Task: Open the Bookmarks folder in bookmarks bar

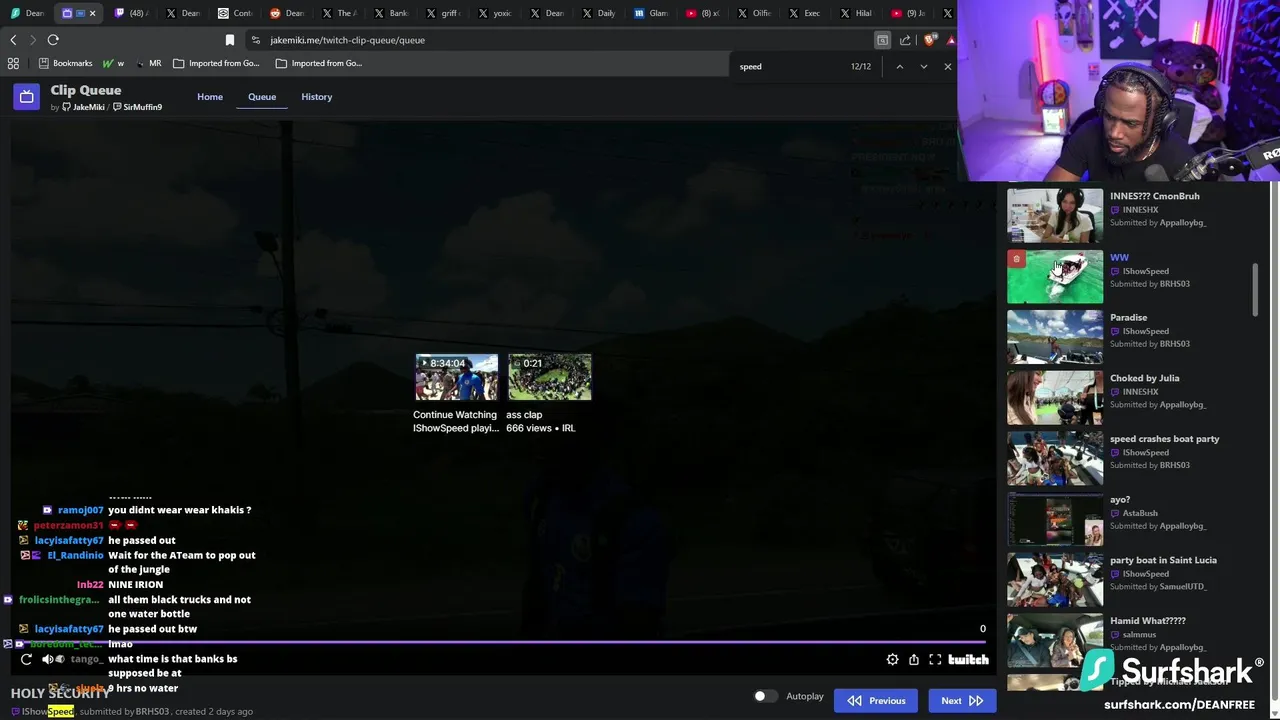Action: click(65, 63)
